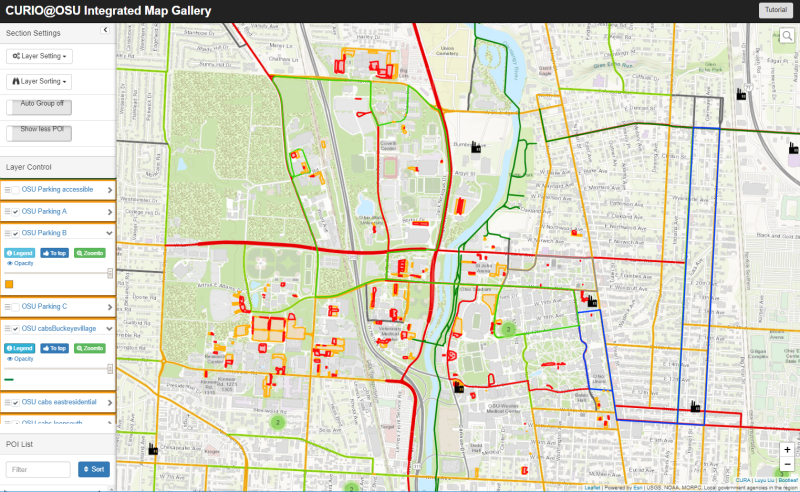Focus the POI Filter input field
The width and height of the screenshot is (800, 492).
tap(38, 470)
